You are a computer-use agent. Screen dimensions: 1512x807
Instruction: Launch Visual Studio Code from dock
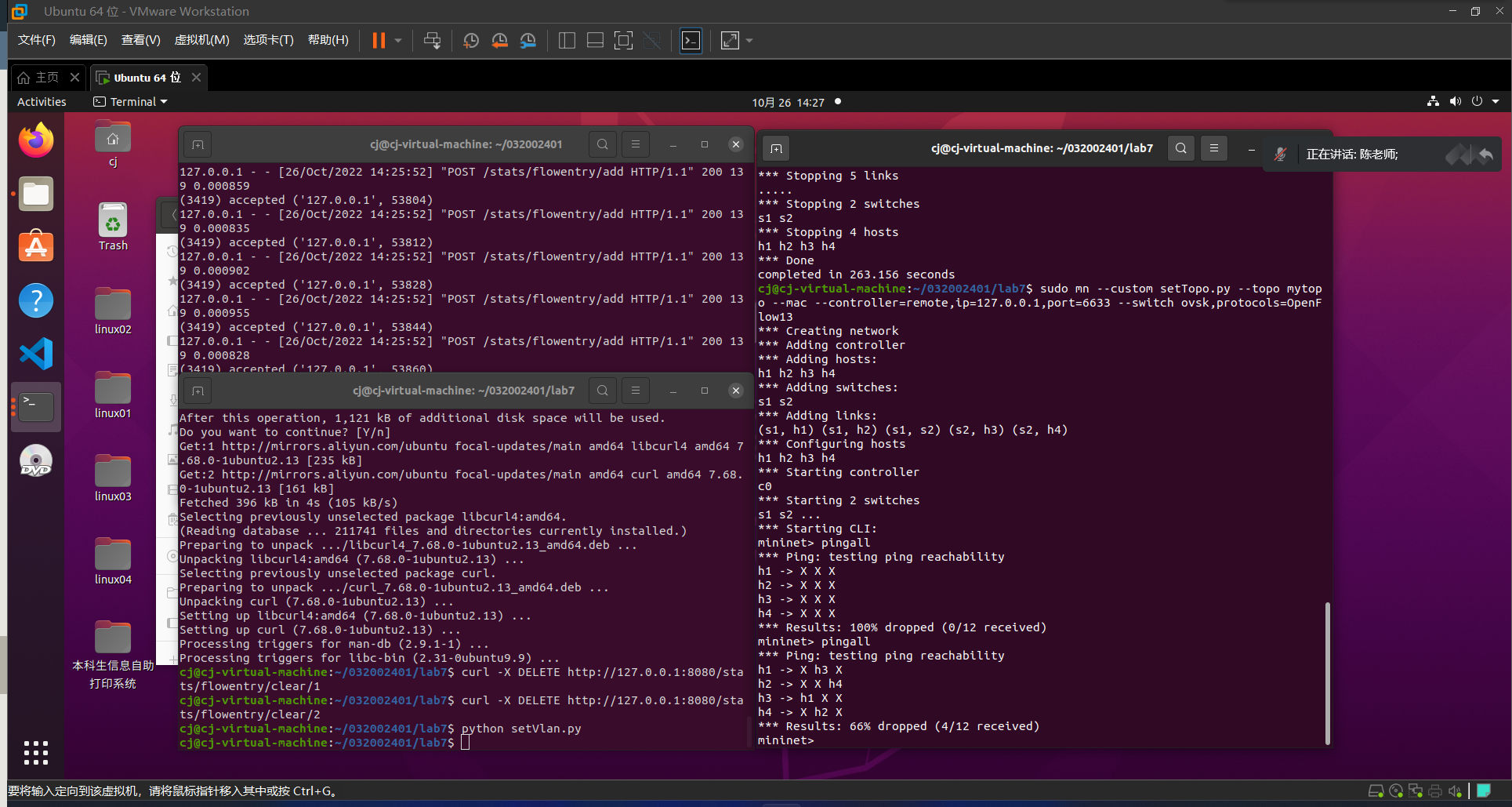[36, 354]
